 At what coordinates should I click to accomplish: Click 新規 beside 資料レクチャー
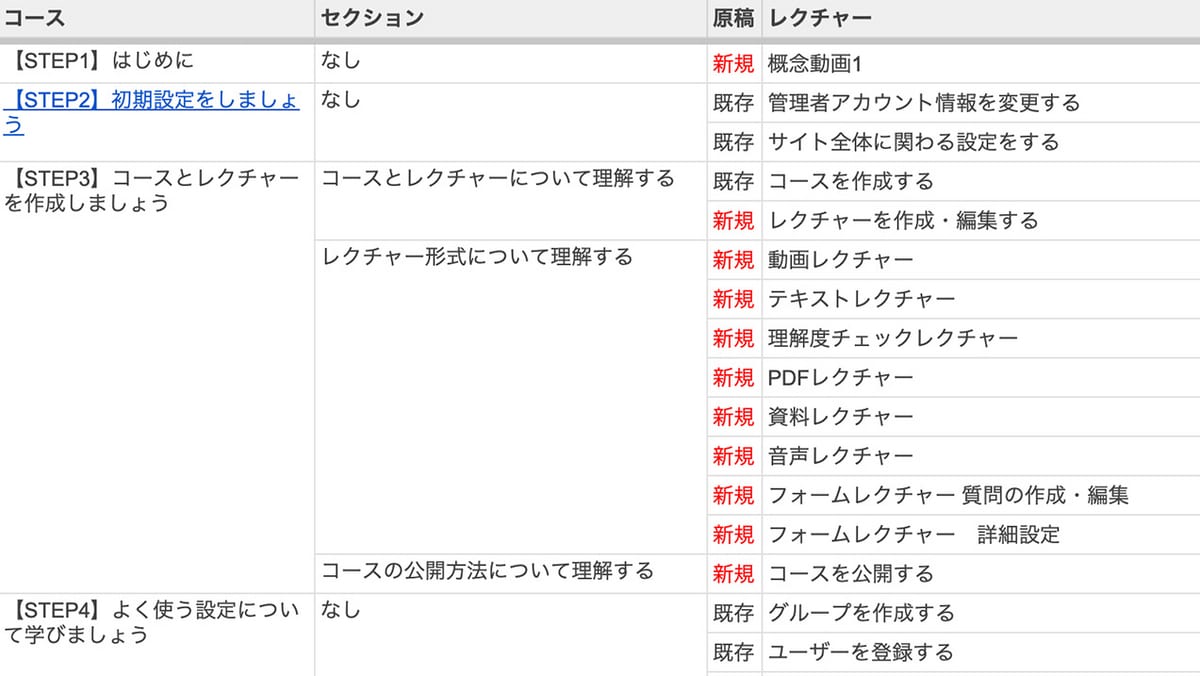point(733,417)
